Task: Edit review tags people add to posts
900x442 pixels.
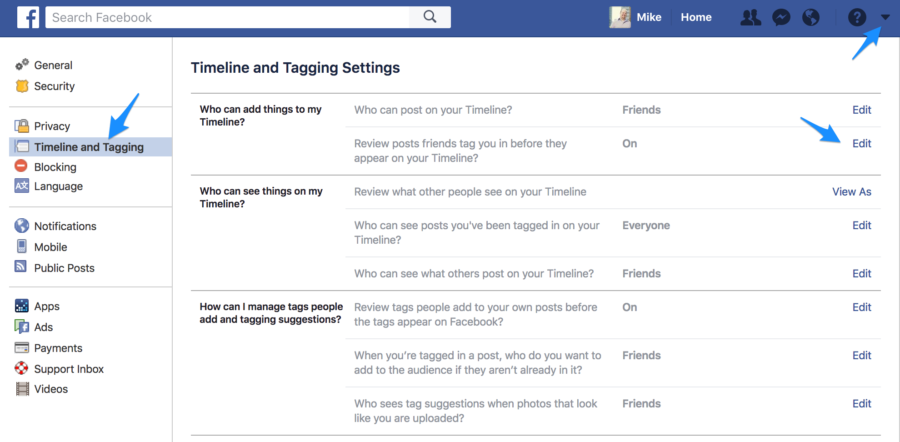Action: pos(861,307)
